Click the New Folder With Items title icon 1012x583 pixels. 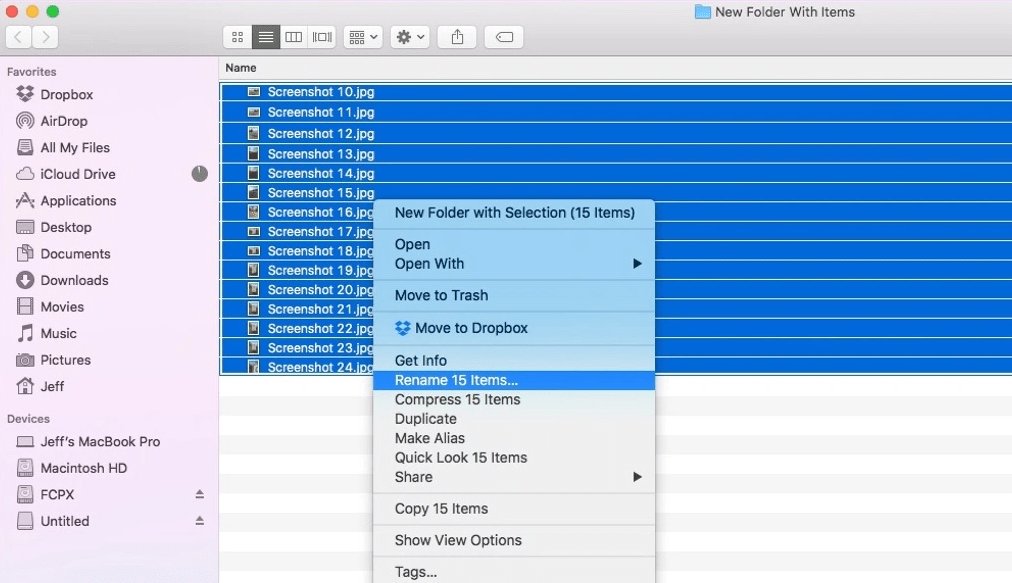tap(702, 12)
